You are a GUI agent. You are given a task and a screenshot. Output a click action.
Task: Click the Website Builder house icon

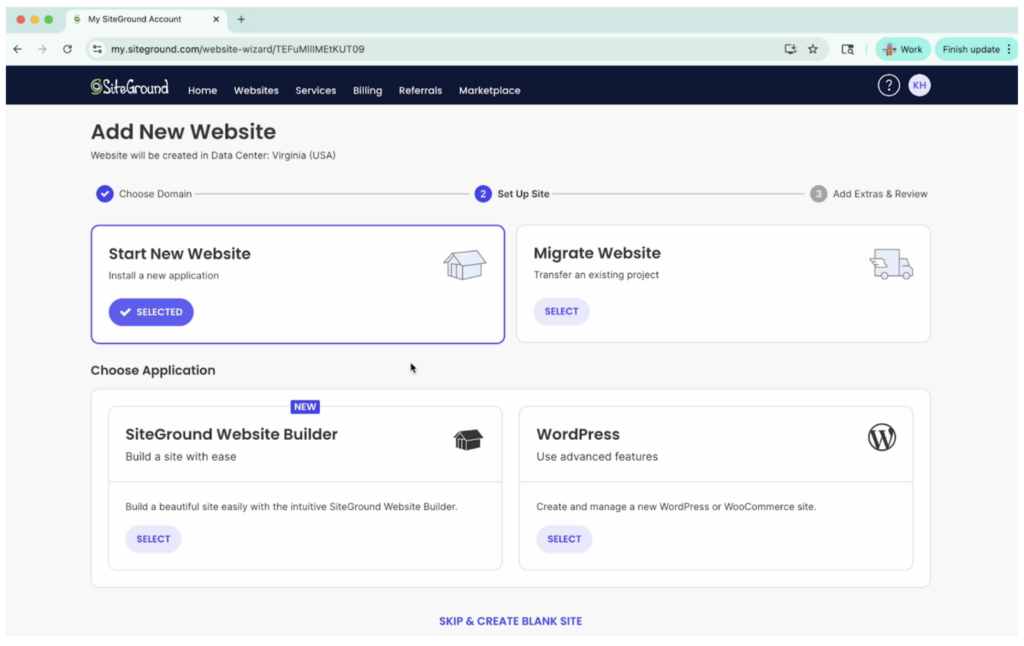tap(468, 440)
